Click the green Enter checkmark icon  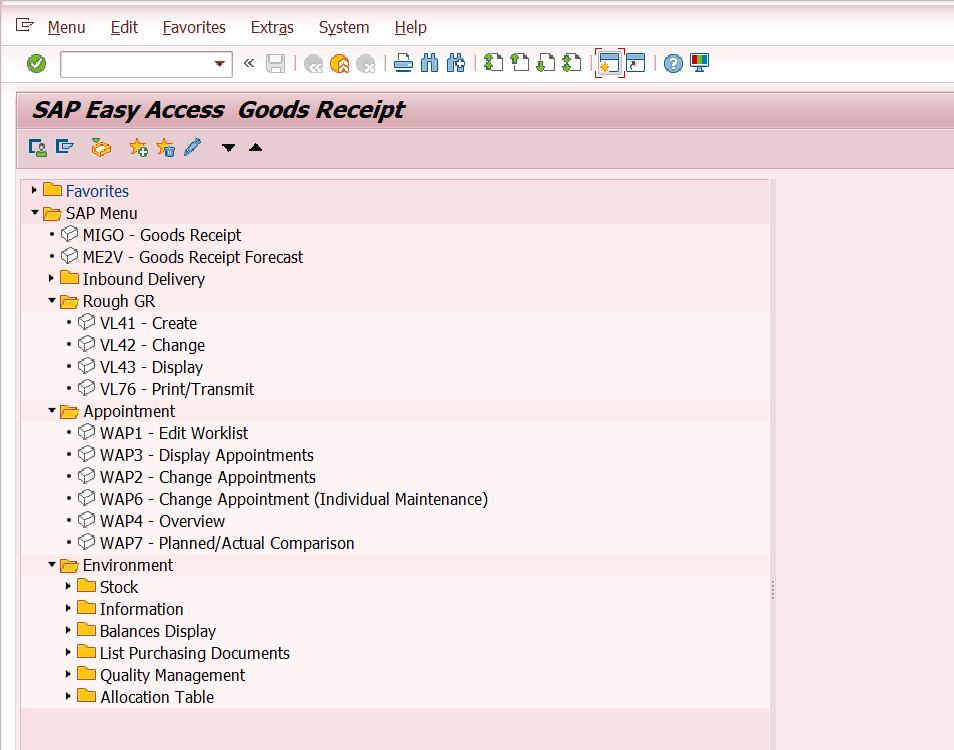[x=37, y=64]
